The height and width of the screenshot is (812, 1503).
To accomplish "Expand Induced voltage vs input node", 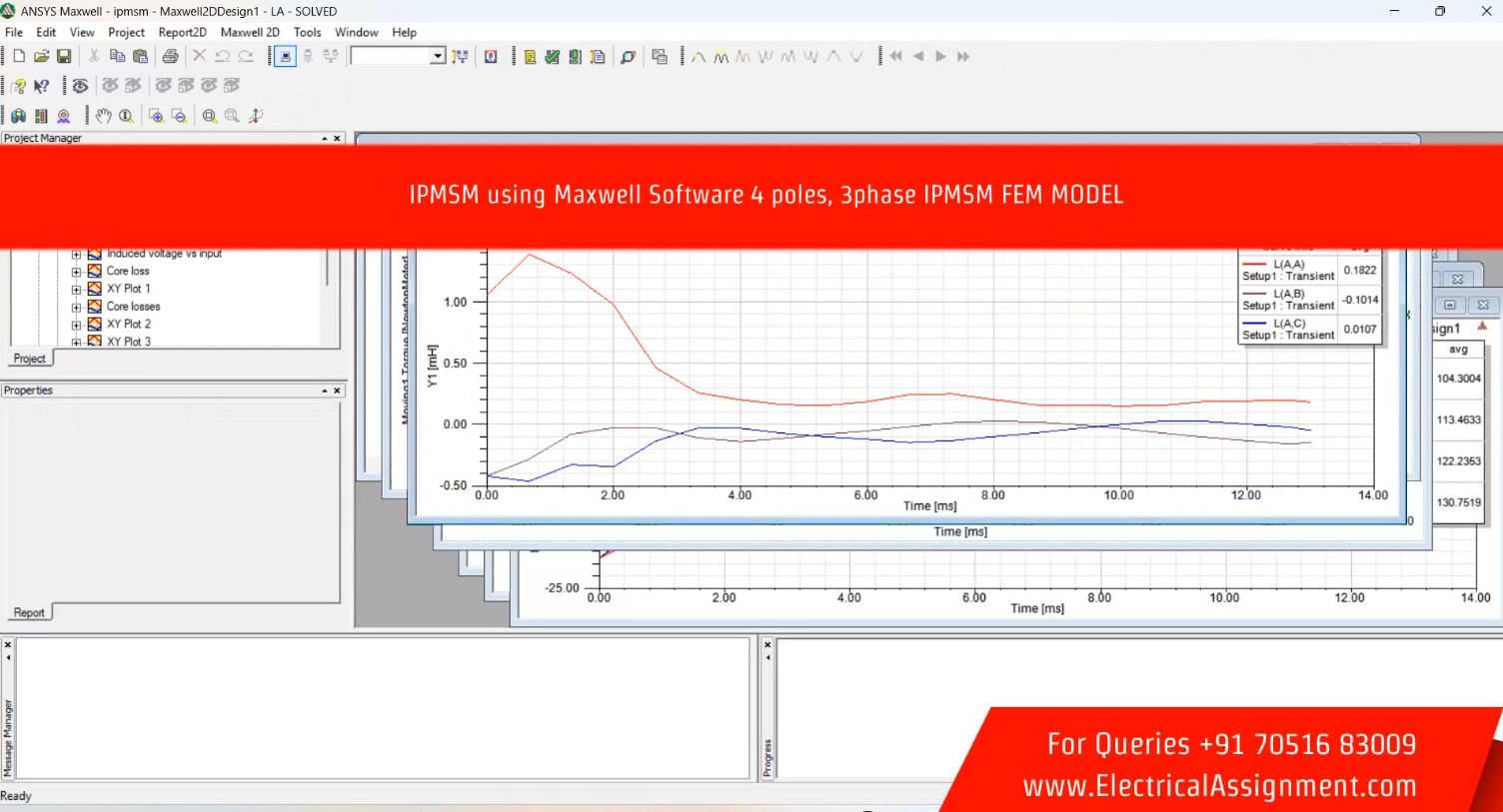I will point(77,255).
